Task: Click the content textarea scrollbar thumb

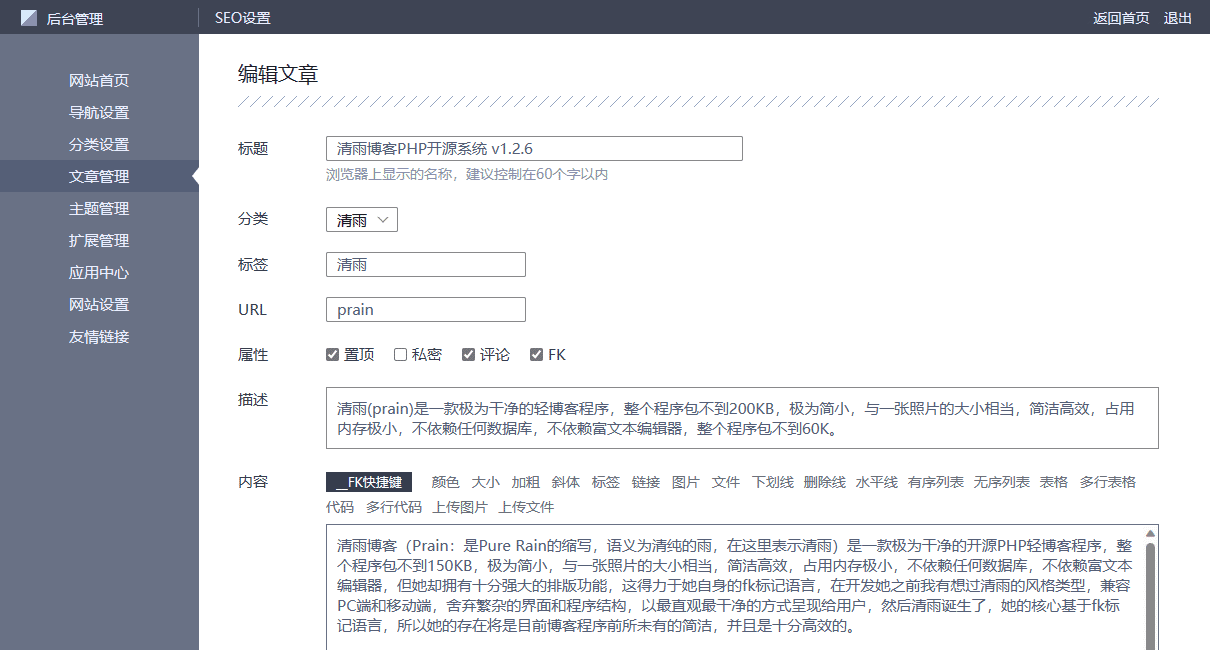Action: 1150,596
